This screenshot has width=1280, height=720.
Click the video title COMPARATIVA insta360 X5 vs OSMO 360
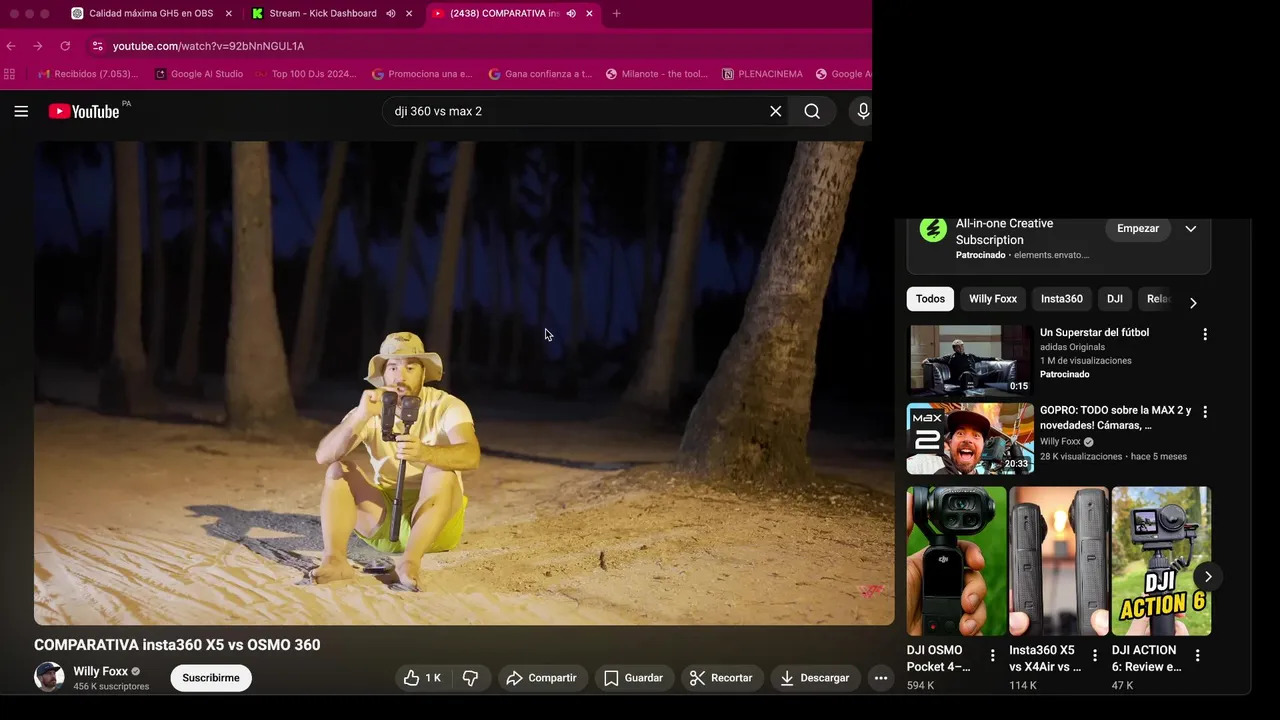point(177,645)
